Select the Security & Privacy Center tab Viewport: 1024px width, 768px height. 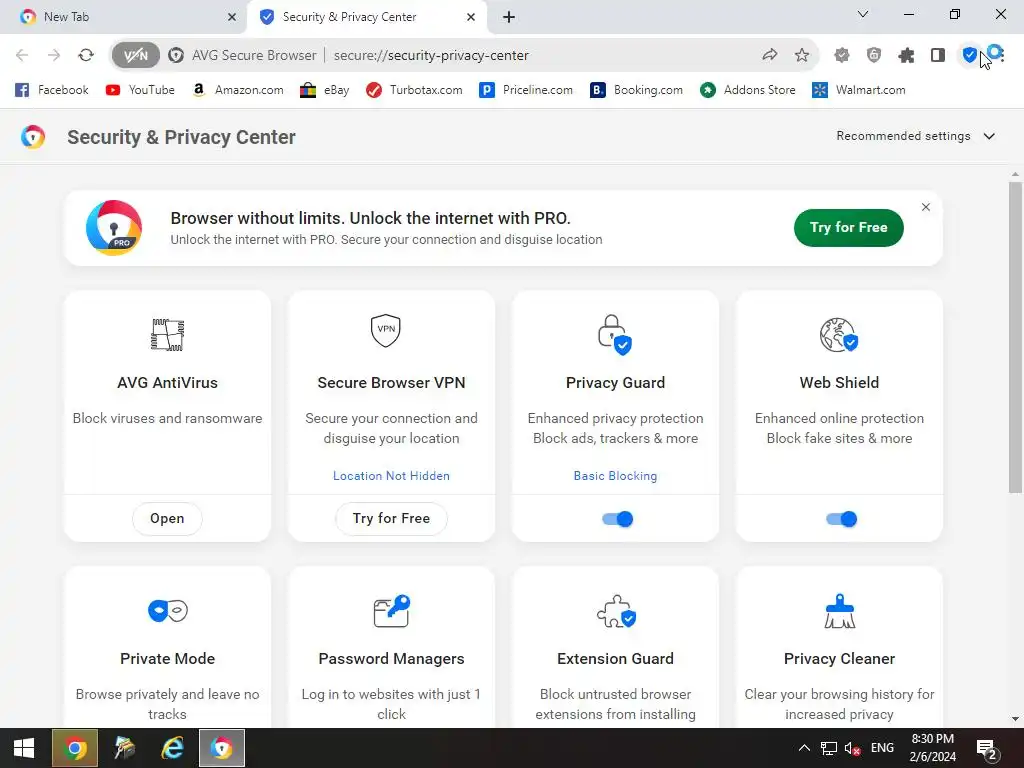[x=366, y=17]
